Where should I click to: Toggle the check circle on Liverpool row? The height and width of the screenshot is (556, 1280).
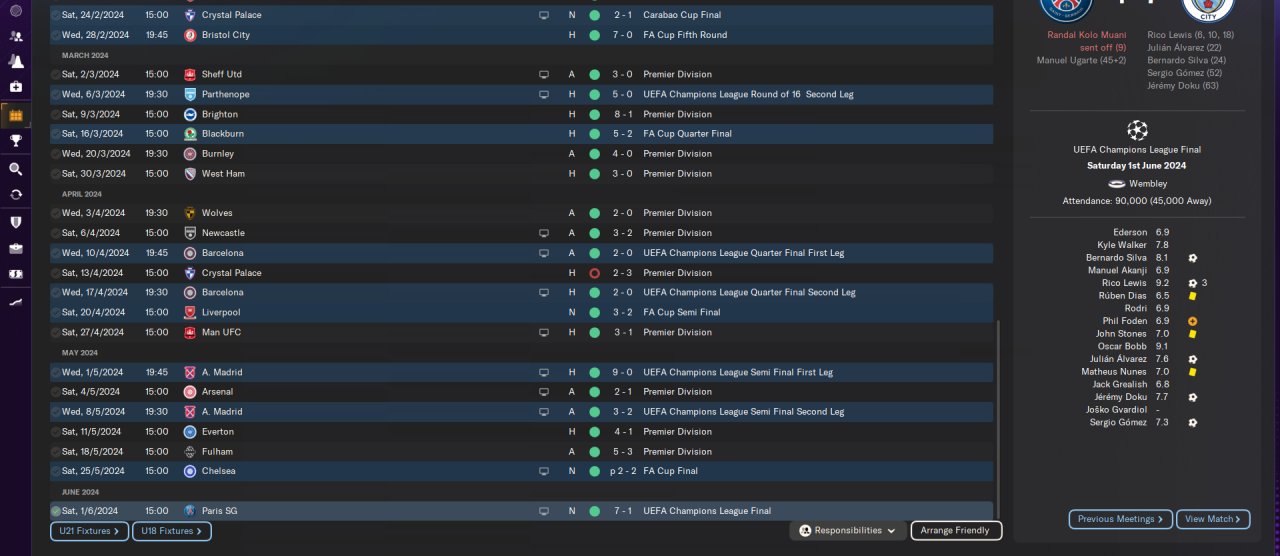tap(56, 312)
